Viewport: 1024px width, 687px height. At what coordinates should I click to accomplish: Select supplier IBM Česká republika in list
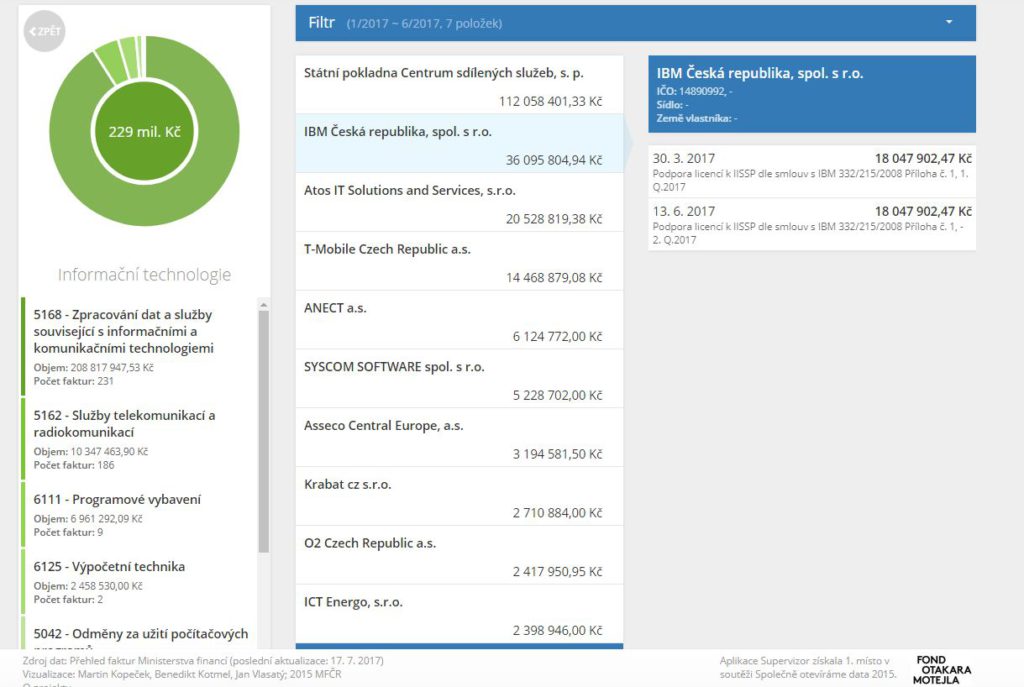coord(459,144)
